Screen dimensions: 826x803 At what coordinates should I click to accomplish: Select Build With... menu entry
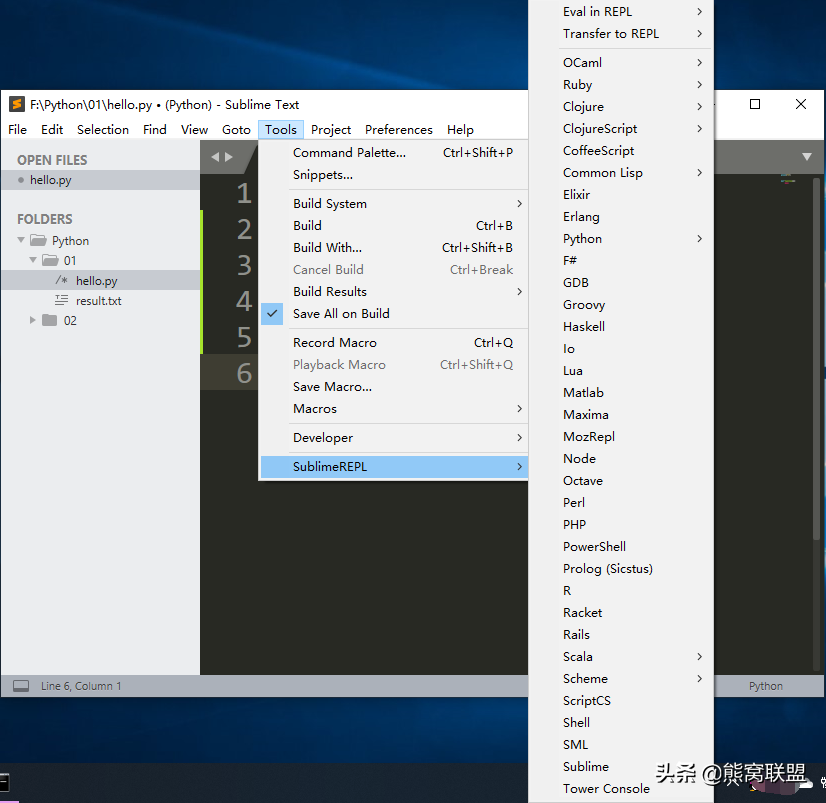[394, 248]
